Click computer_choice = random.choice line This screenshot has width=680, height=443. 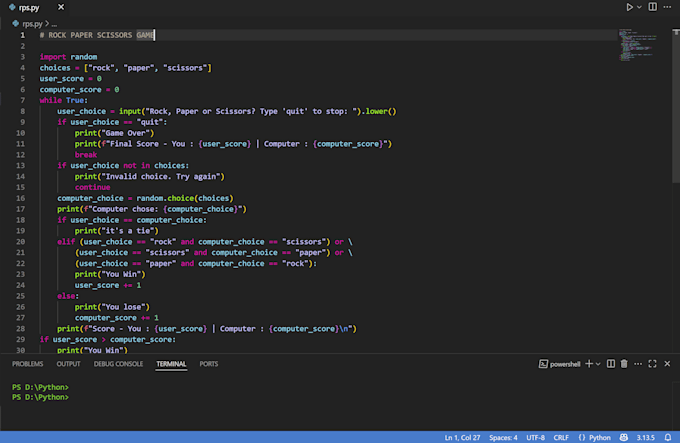tap(145, 198)
